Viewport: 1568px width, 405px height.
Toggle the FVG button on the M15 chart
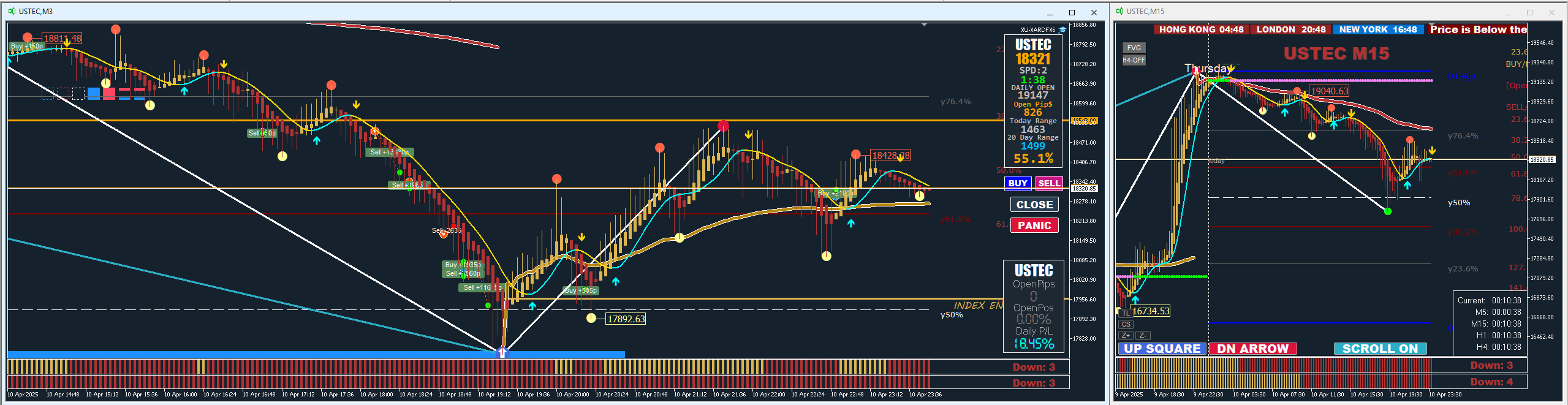point(1134,48)
